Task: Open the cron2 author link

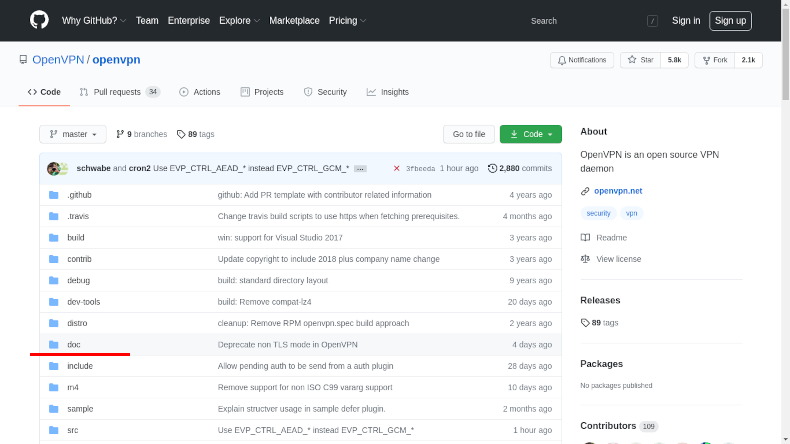Action: point(140,168)
